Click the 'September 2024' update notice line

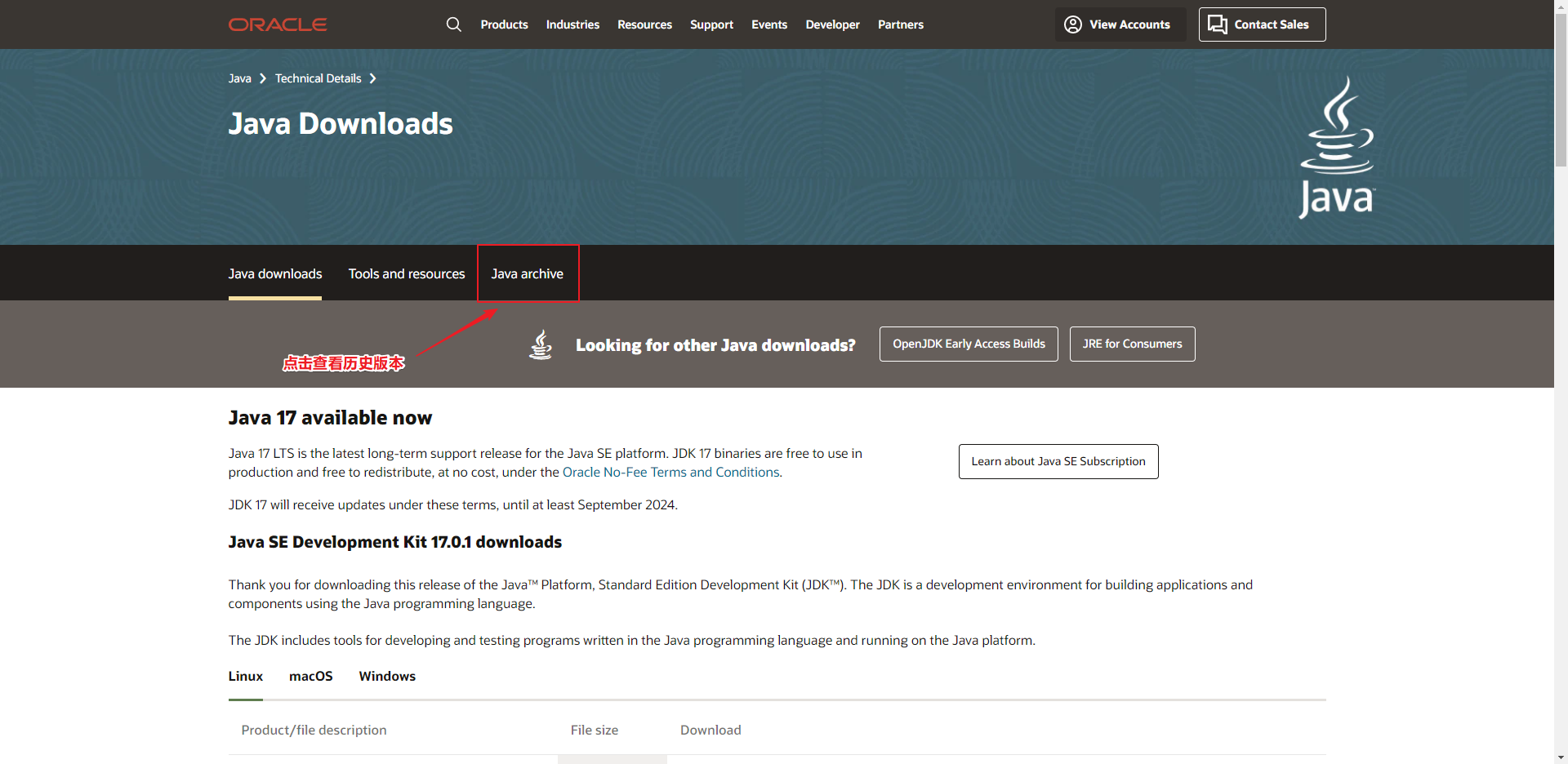tap(453, 504)
